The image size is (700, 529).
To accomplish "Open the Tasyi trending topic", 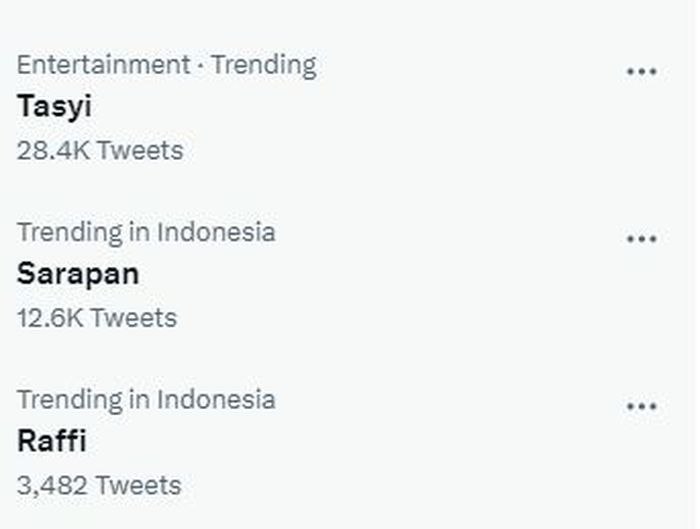I will coord(54,107).
